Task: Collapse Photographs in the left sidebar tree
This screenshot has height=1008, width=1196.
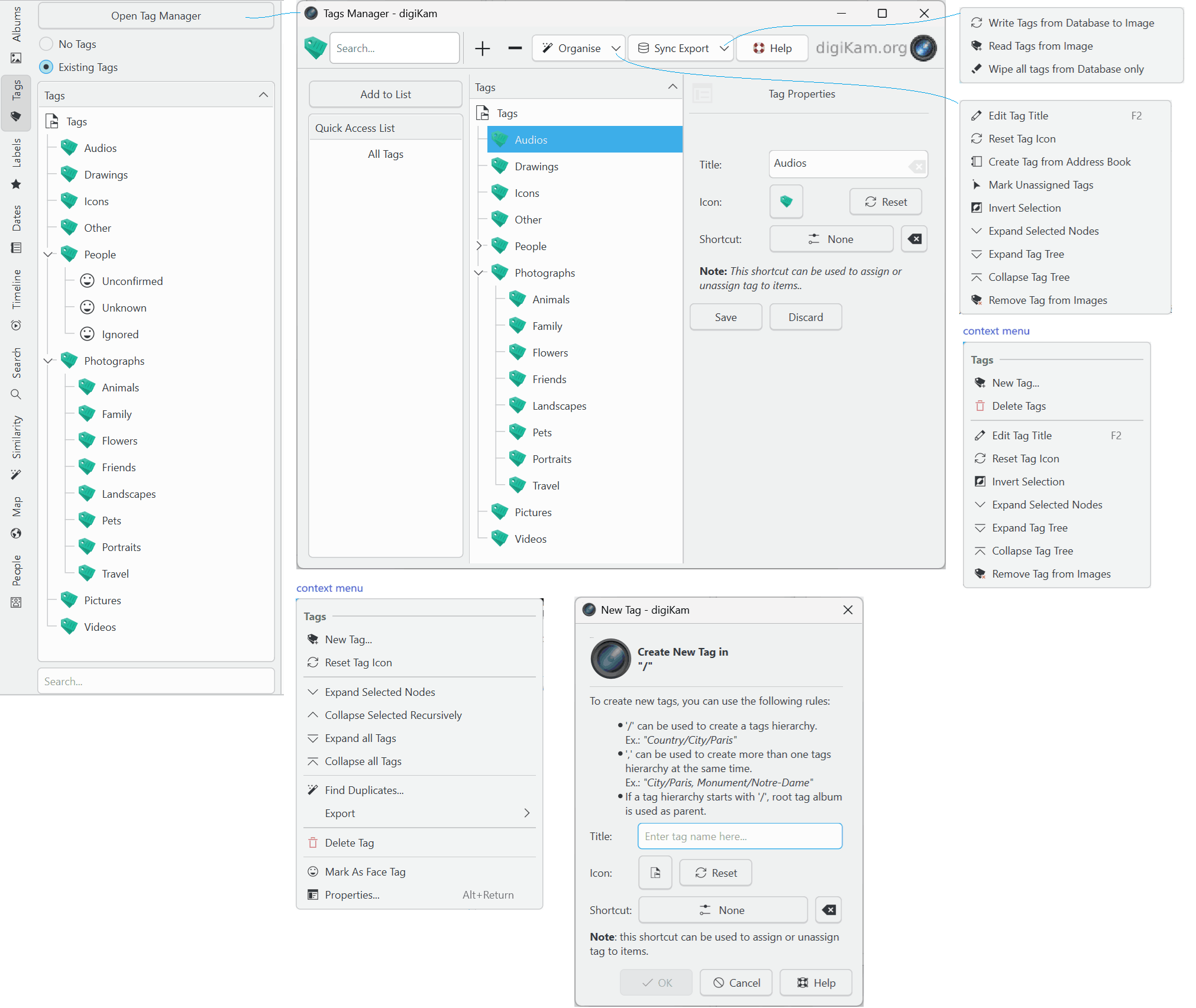Action: tap(48, 361)
